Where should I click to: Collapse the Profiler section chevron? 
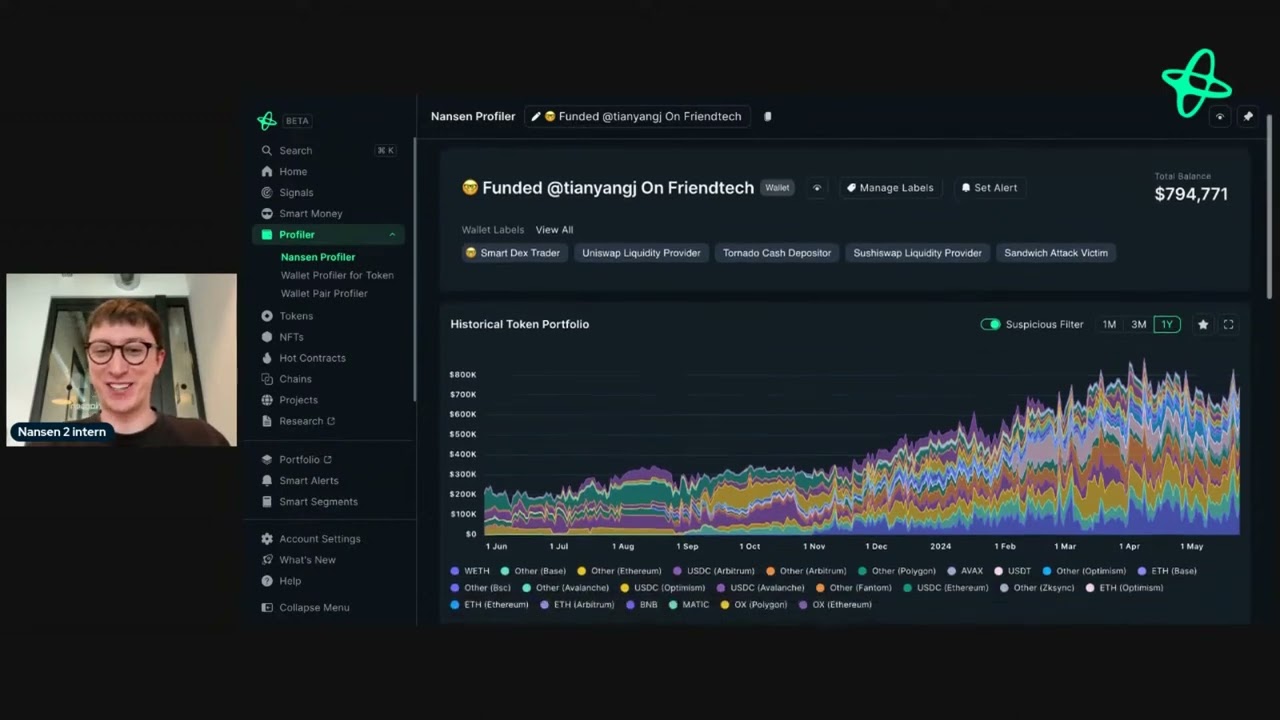tap(392, 235)
